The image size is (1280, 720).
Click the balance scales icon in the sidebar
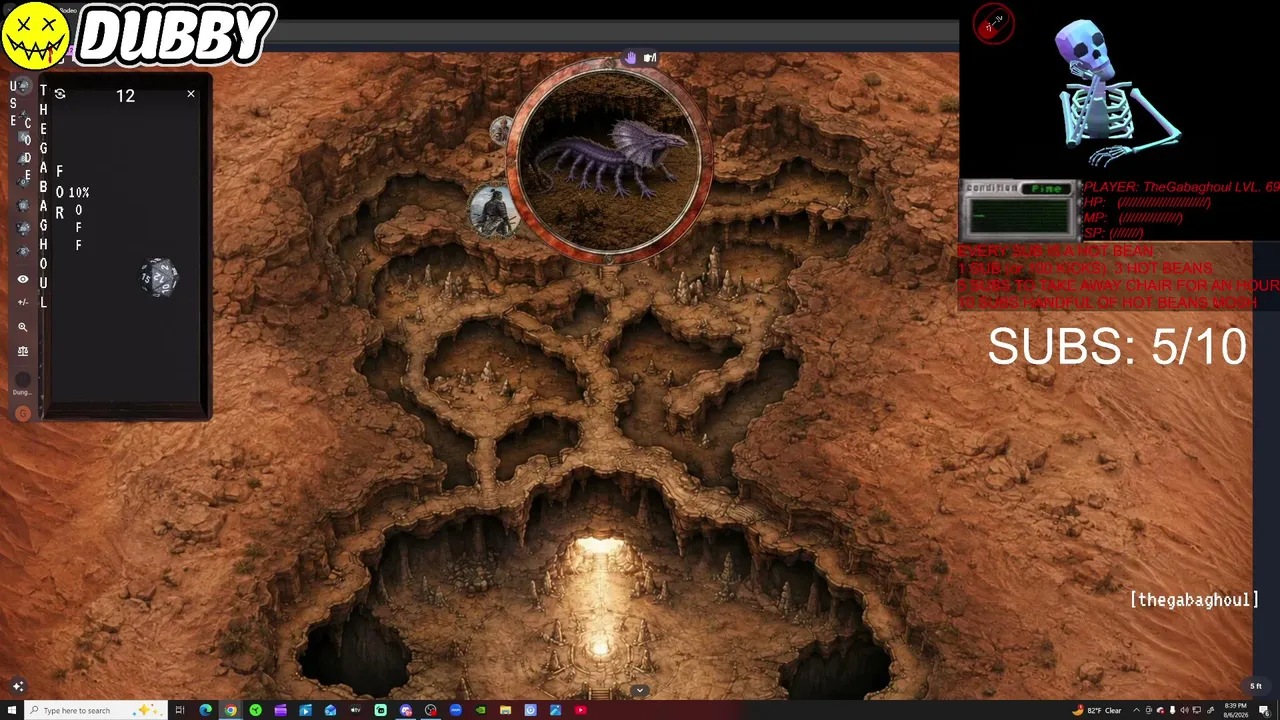(x=23, y=351)
